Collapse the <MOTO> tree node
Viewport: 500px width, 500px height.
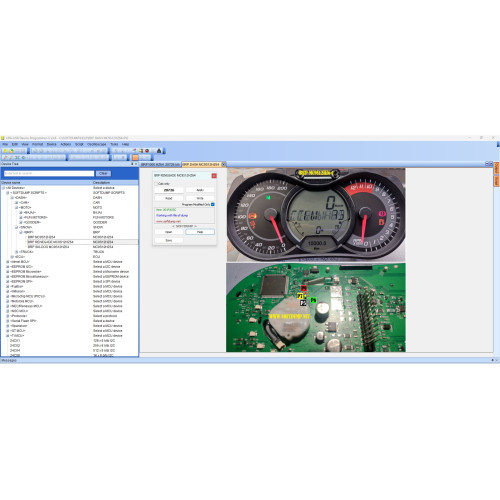coord(16,208)
